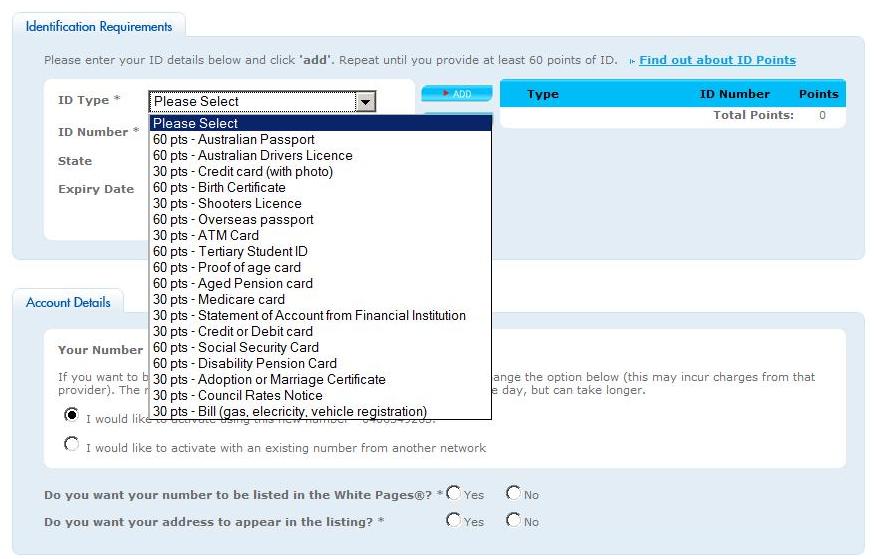Select No for White Pages listing
This screenshot has height=559, width=874.
[513, 493]
